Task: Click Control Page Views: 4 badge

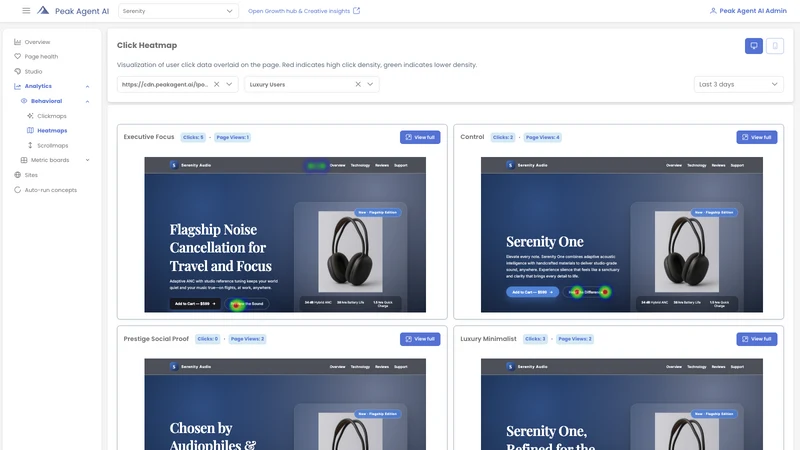Action: click(x=543, y=137)
